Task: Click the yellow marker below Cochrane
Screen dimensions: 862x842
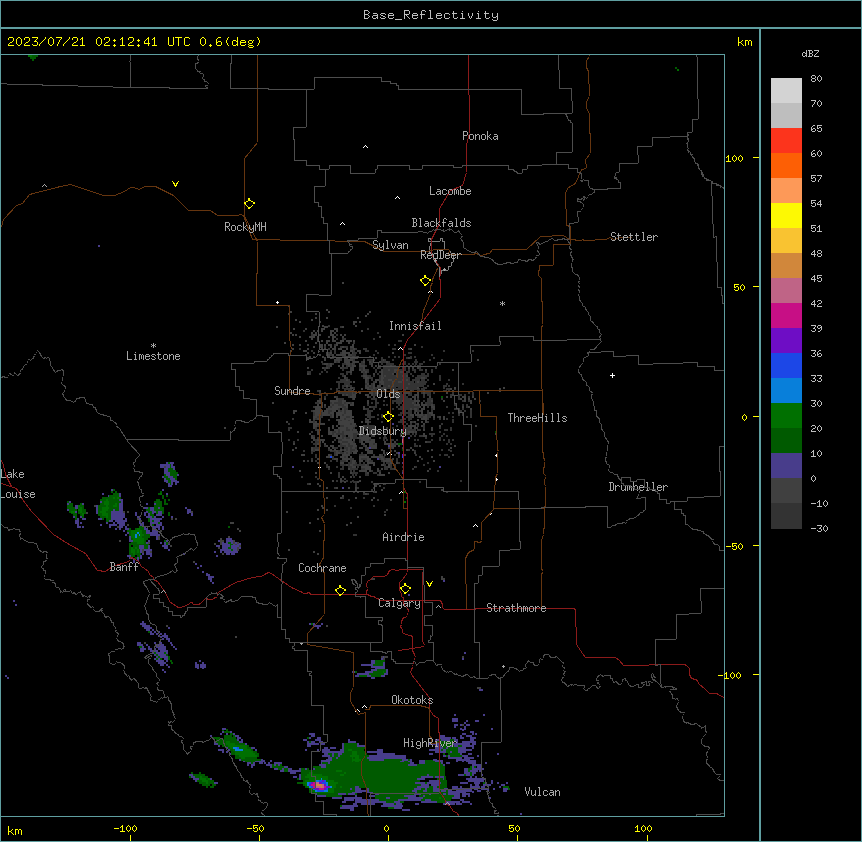Action: coord(340,590)
